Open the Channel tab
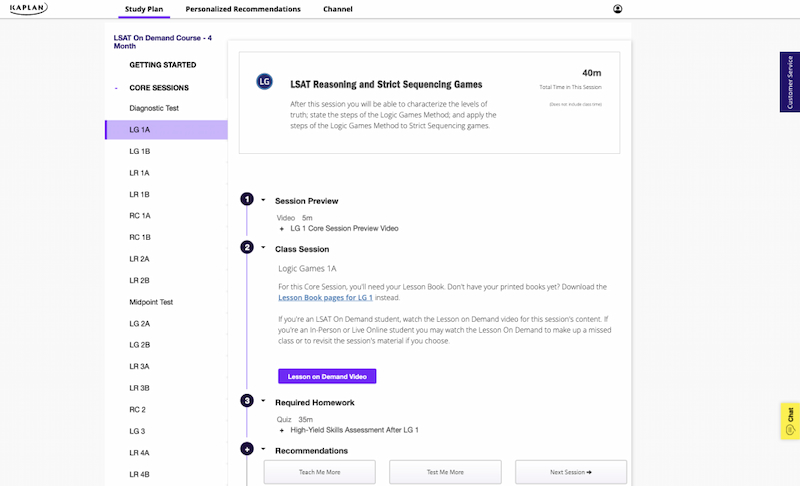Image resolution: width=800 pixels, height=486 pixels. (338, 9)
